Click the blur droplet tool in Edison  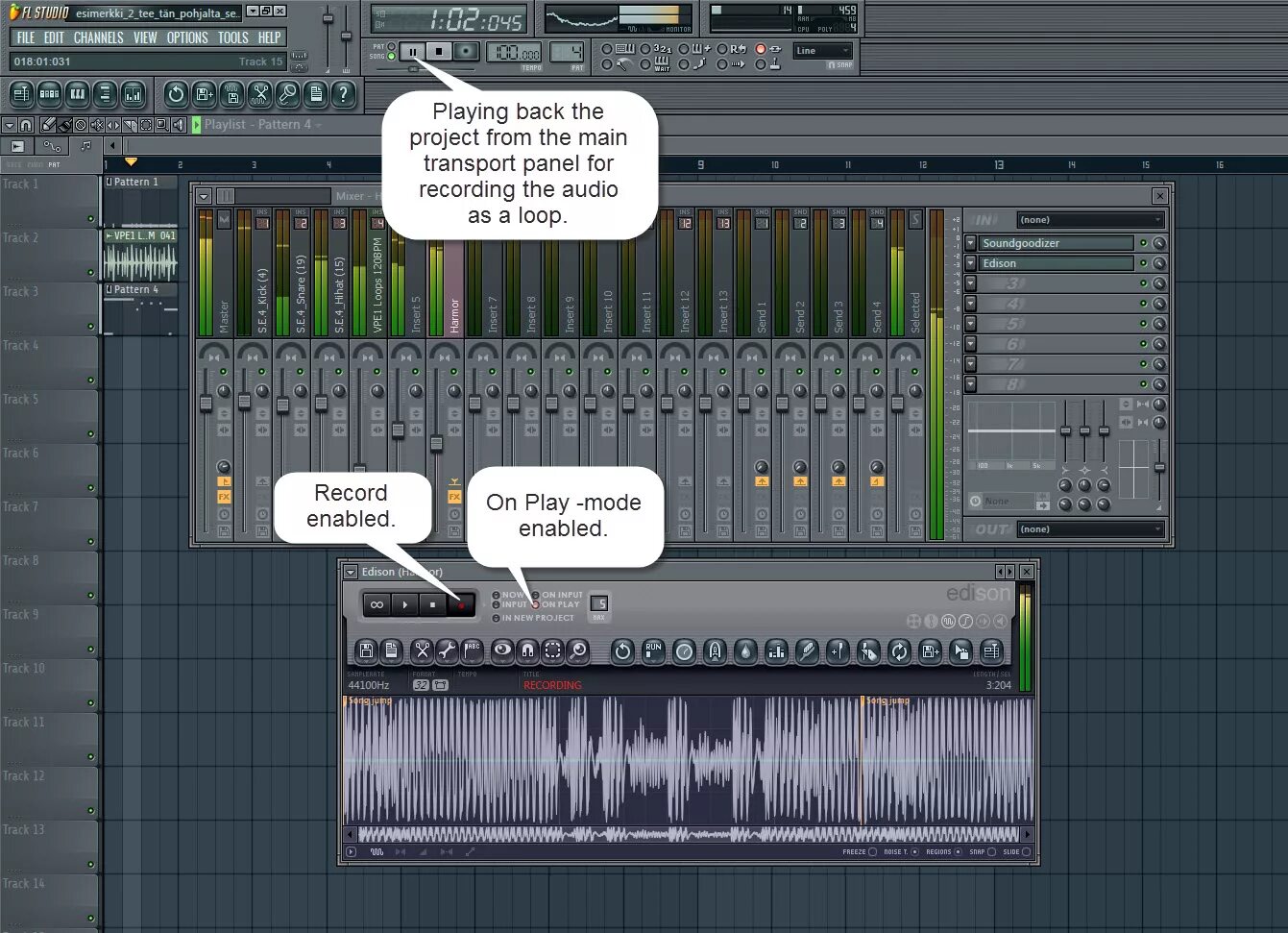point(745,651)
